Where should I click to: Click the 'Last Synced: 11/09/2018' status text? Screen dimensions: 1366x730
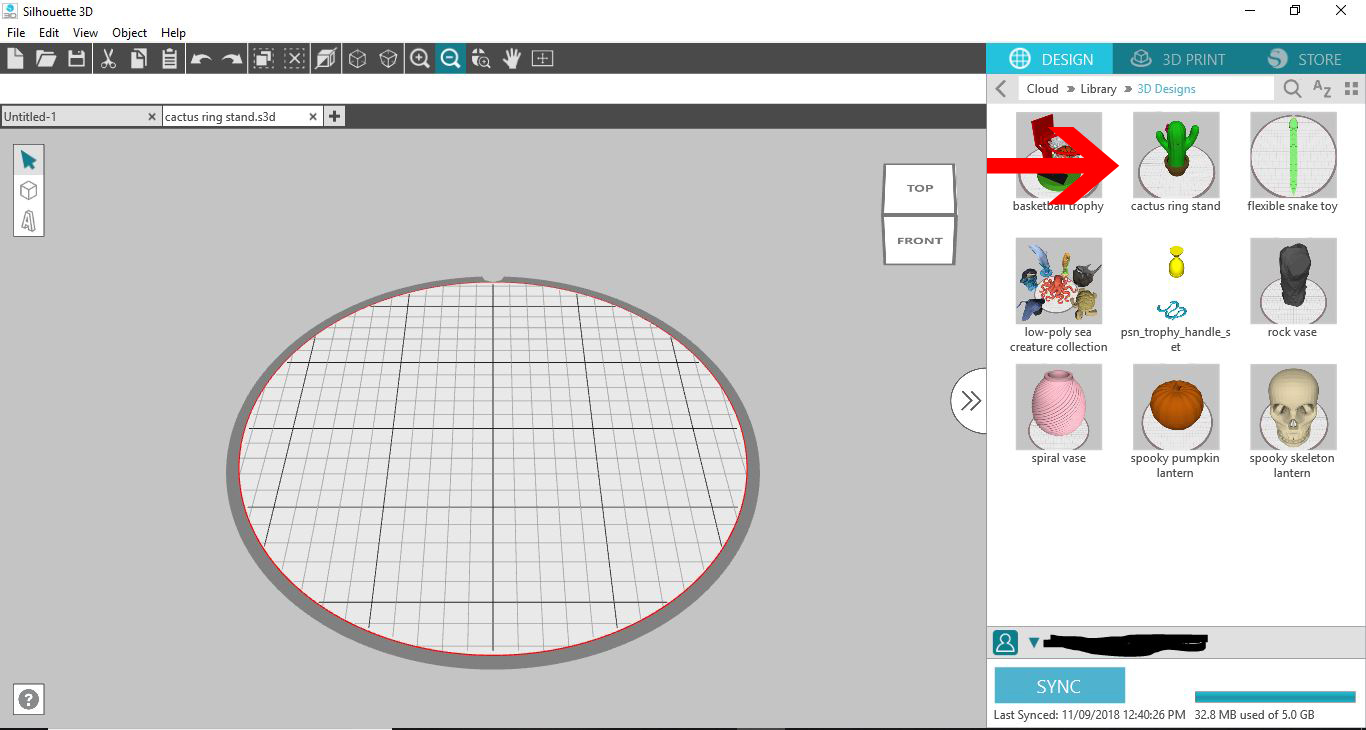1089,715
